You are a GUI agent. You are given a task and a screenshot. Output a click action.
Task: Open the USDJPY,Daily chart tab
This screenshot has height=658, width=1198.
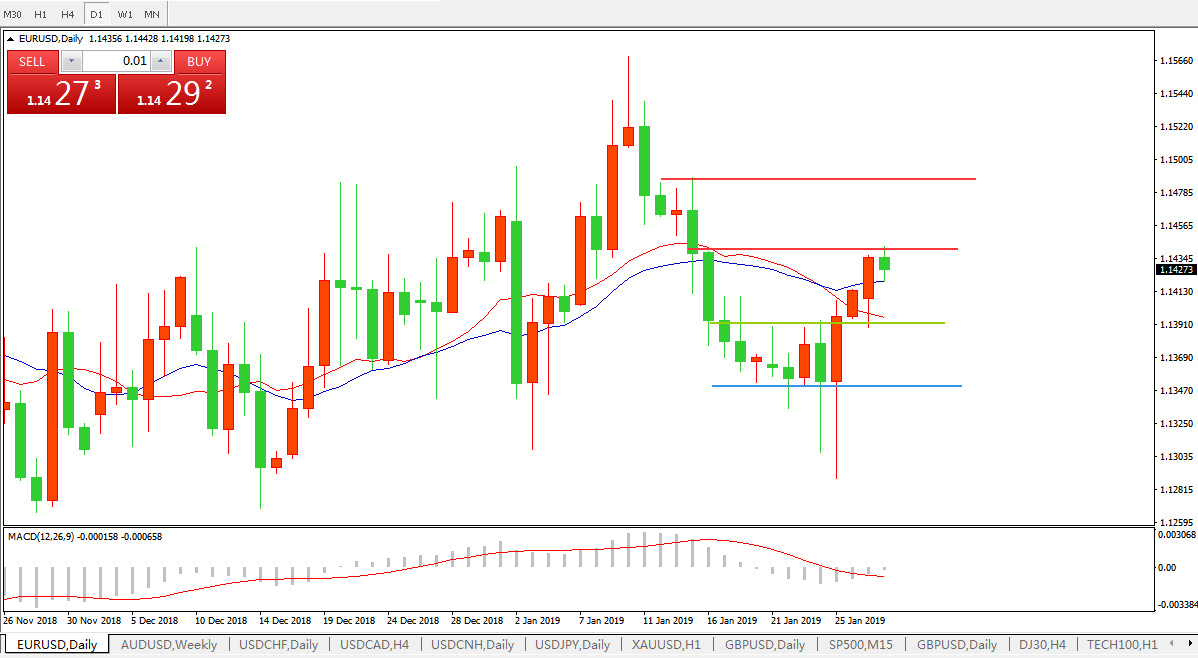point(573,645)
